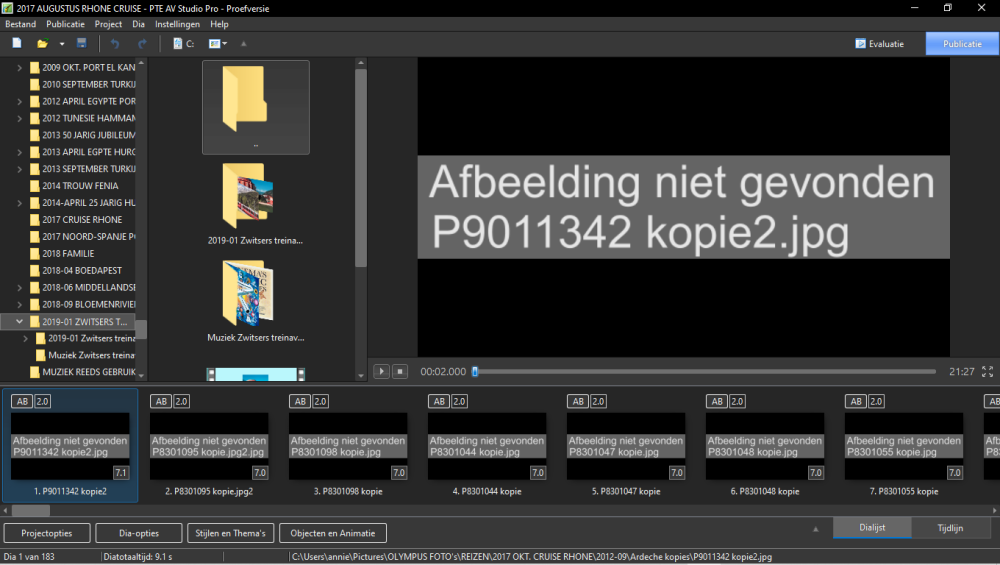Expand the 2018-04 BOEDAPEST tree folder
The width and height of the screenshot is (1000, 565).
tap(20, 270)
